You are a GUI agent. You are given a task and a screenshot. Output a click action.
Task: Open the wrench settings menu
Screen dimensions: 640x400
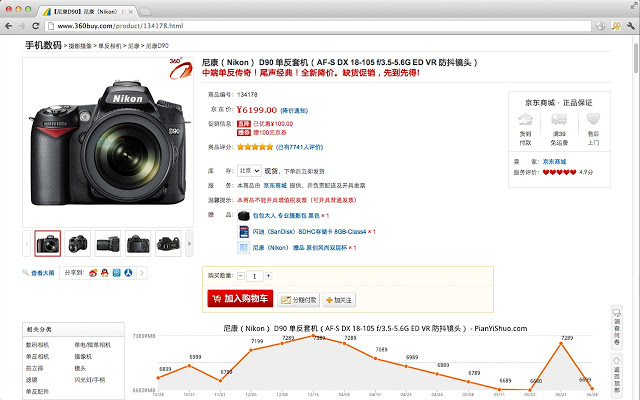pos(631,26)
